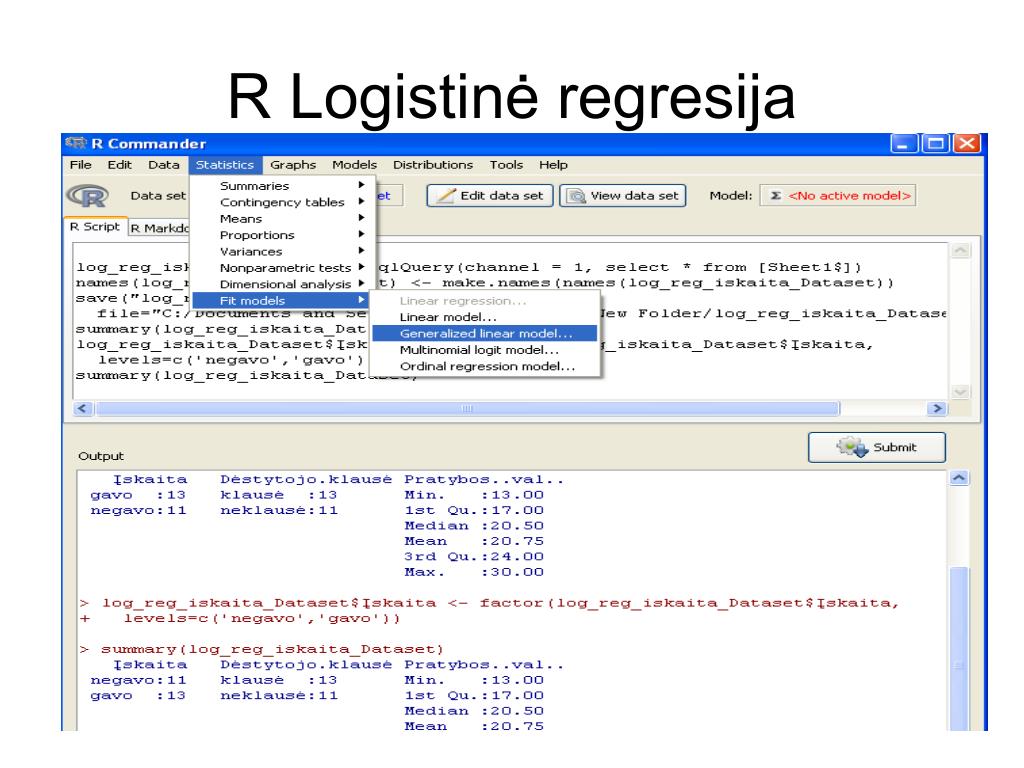Image resolution: width=1024 pixels, height=768 pixels.
Task: Choose Multinomial logit model...
Action: click(485, 349)
